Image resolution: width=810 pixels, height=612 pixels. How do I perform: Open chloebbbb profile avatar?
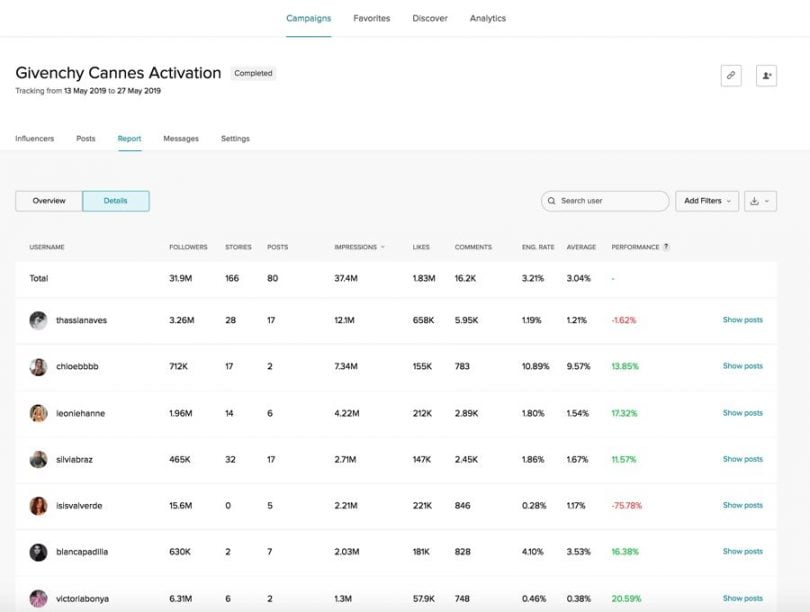point(38,367)
